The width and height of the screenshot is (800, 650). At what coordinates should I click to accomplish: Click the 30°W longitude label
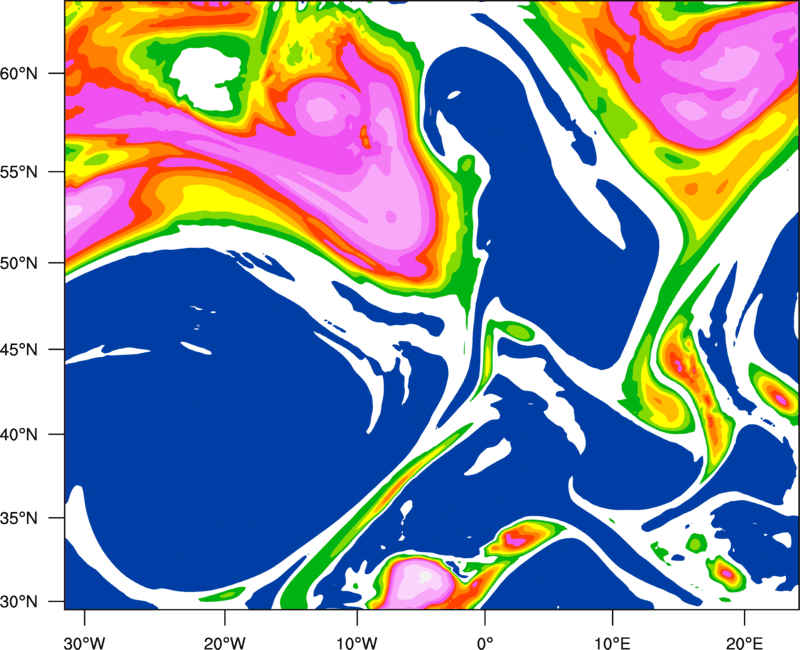click(84, 643)
